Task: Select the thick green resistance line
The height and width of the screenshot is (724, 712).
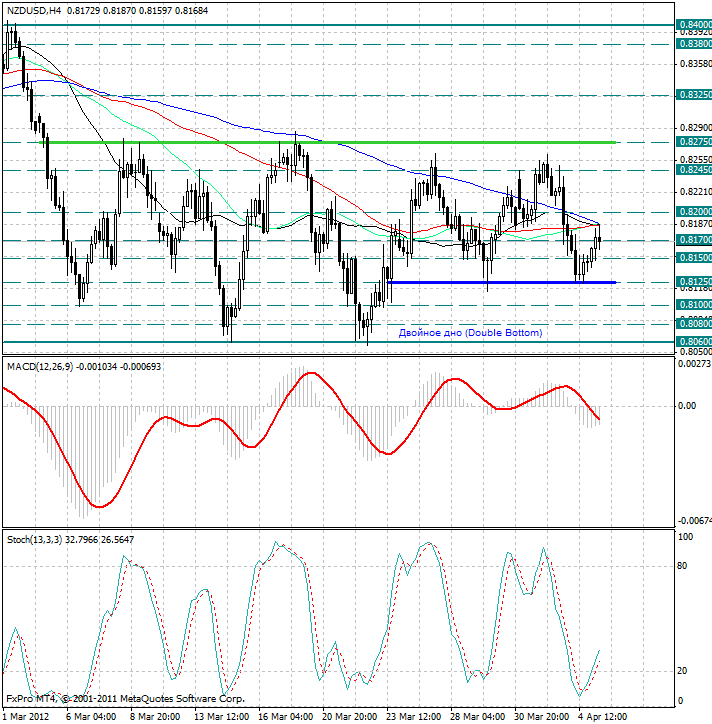Action: pos(330,142)
